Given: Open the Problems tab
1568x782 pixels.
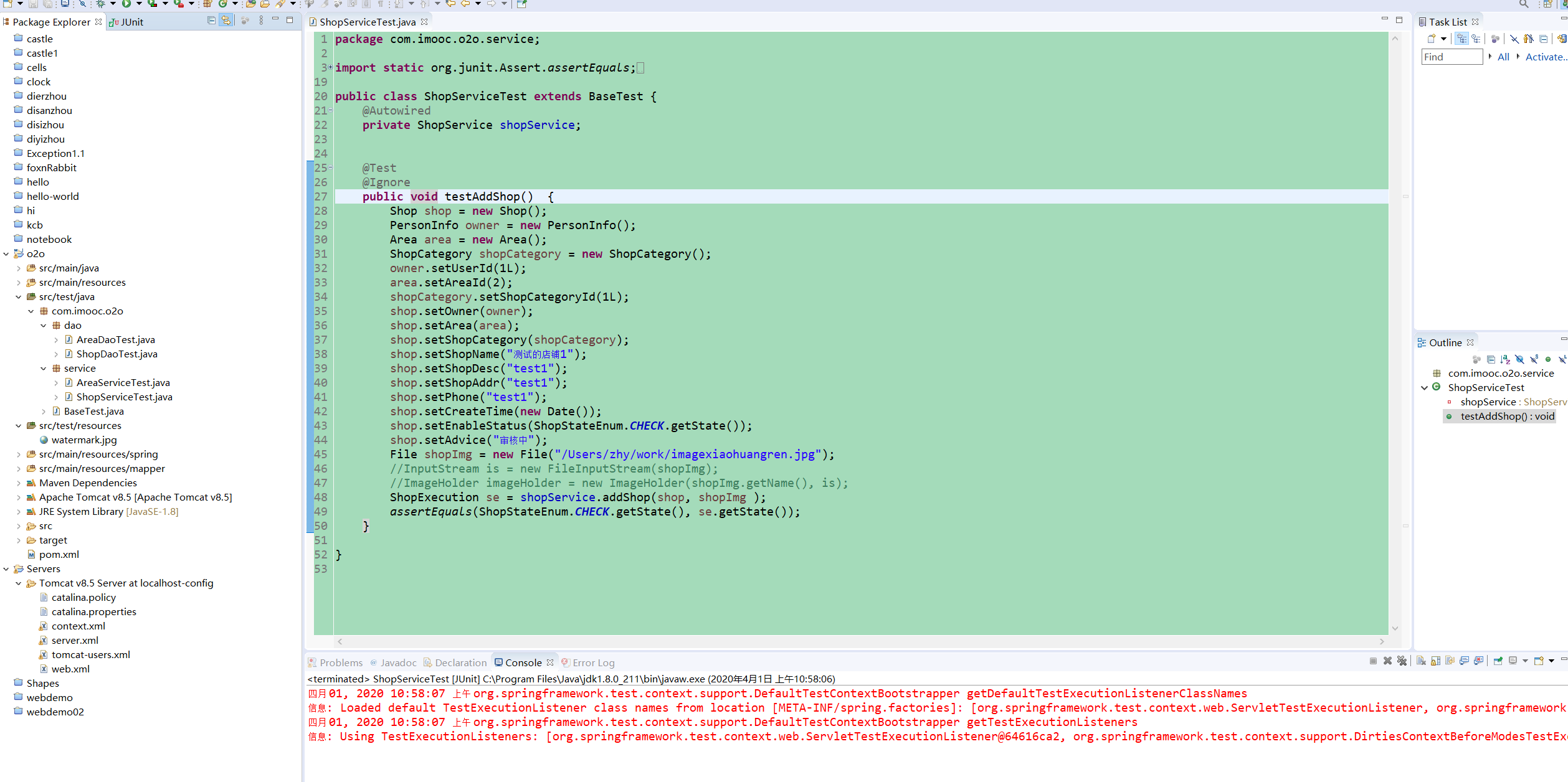Looking at the screenshot, I should pos(336,662).
